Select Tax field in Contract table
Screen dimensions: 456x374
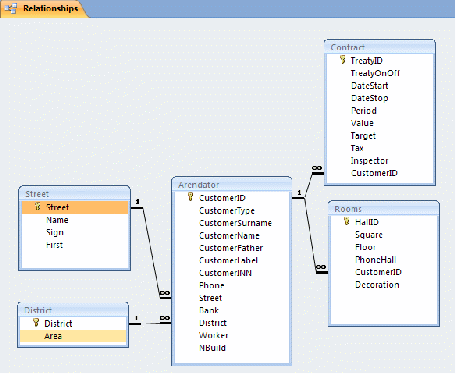point(357,148)
